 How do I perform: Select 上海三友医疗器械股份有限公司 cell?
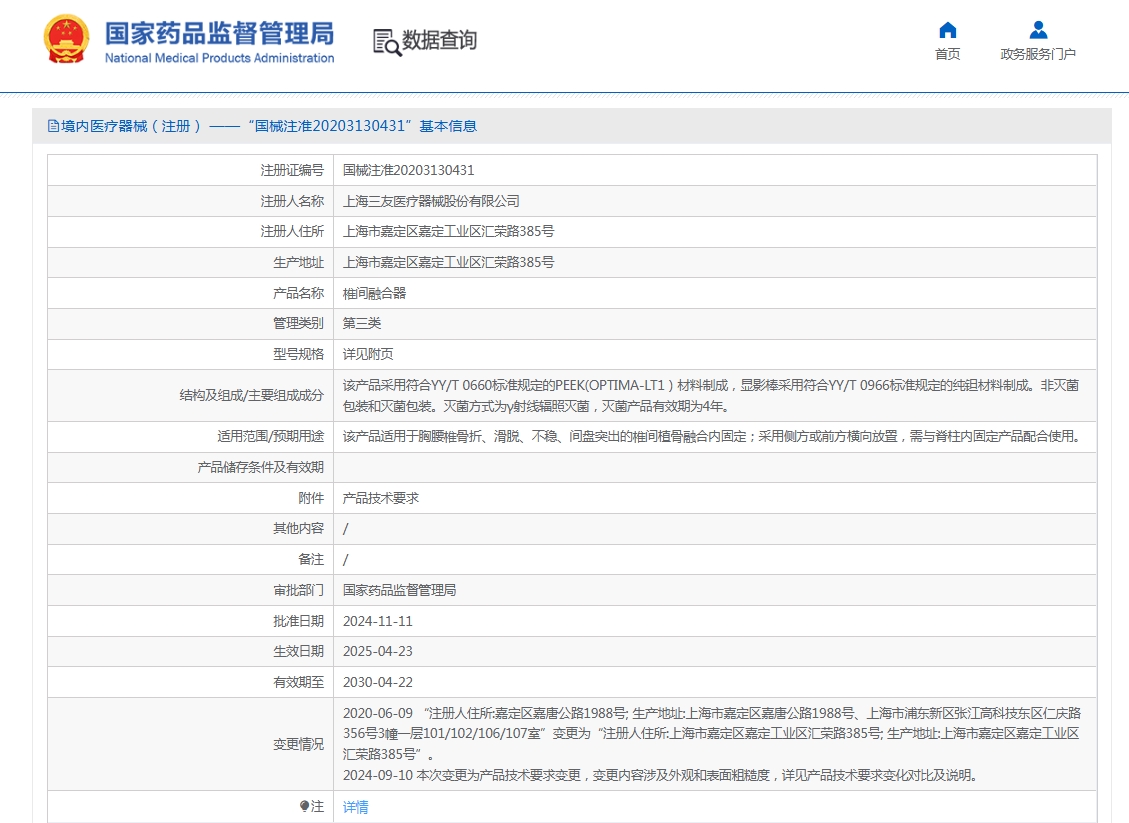tap(431, 202)
